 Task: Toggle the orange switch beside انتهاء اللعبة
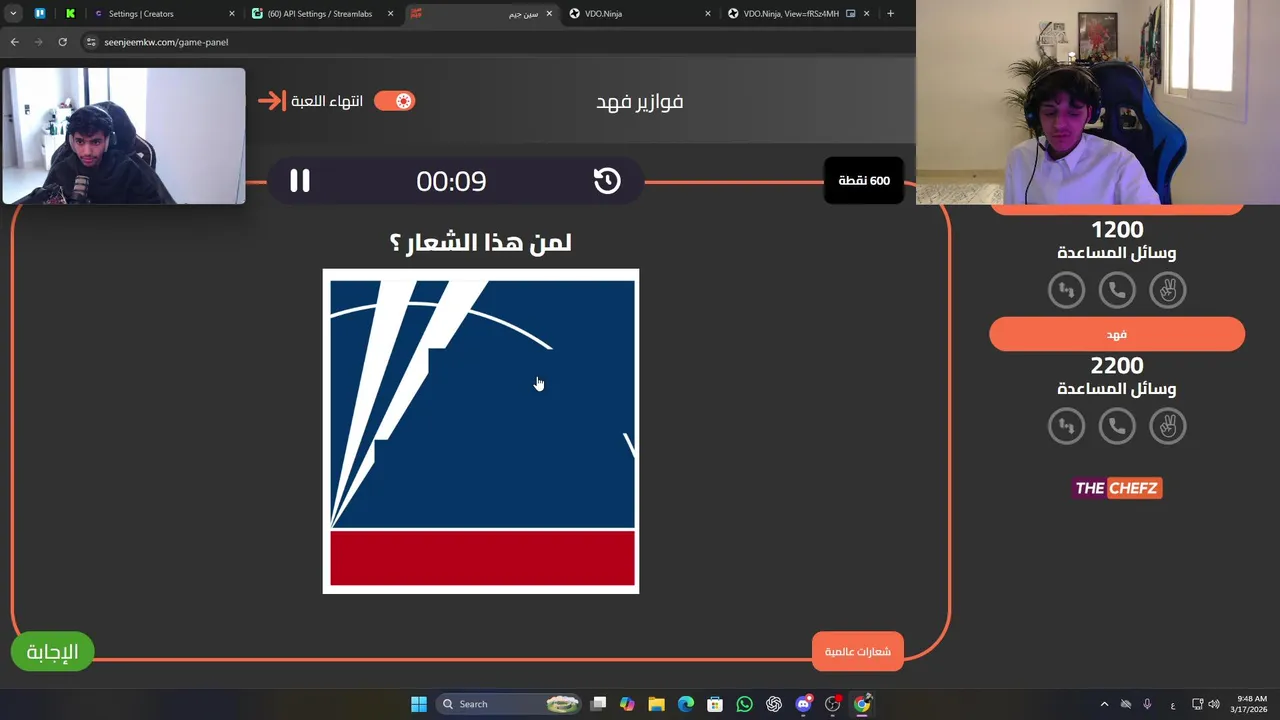394,101
